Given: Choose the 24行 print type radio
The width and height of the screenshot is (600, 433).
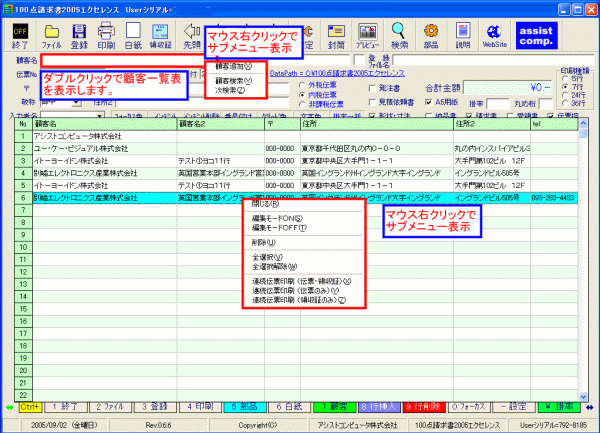Looking at the screenshot, I should (565, 95).
